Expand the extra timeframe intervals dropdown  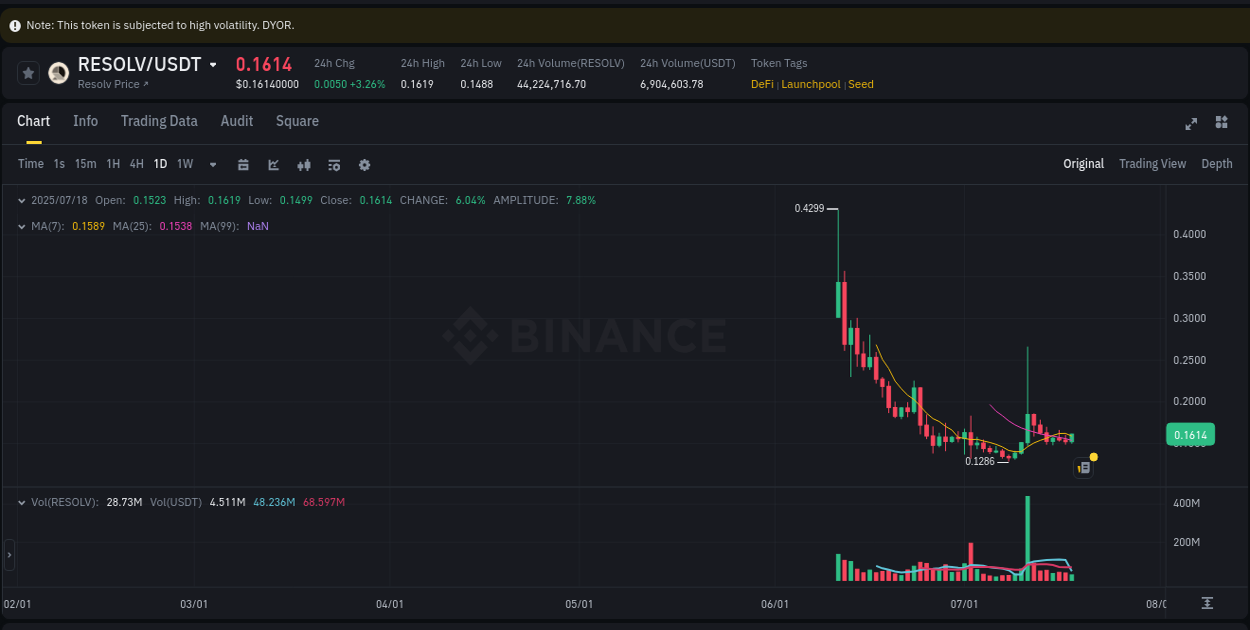click(212, 164)
